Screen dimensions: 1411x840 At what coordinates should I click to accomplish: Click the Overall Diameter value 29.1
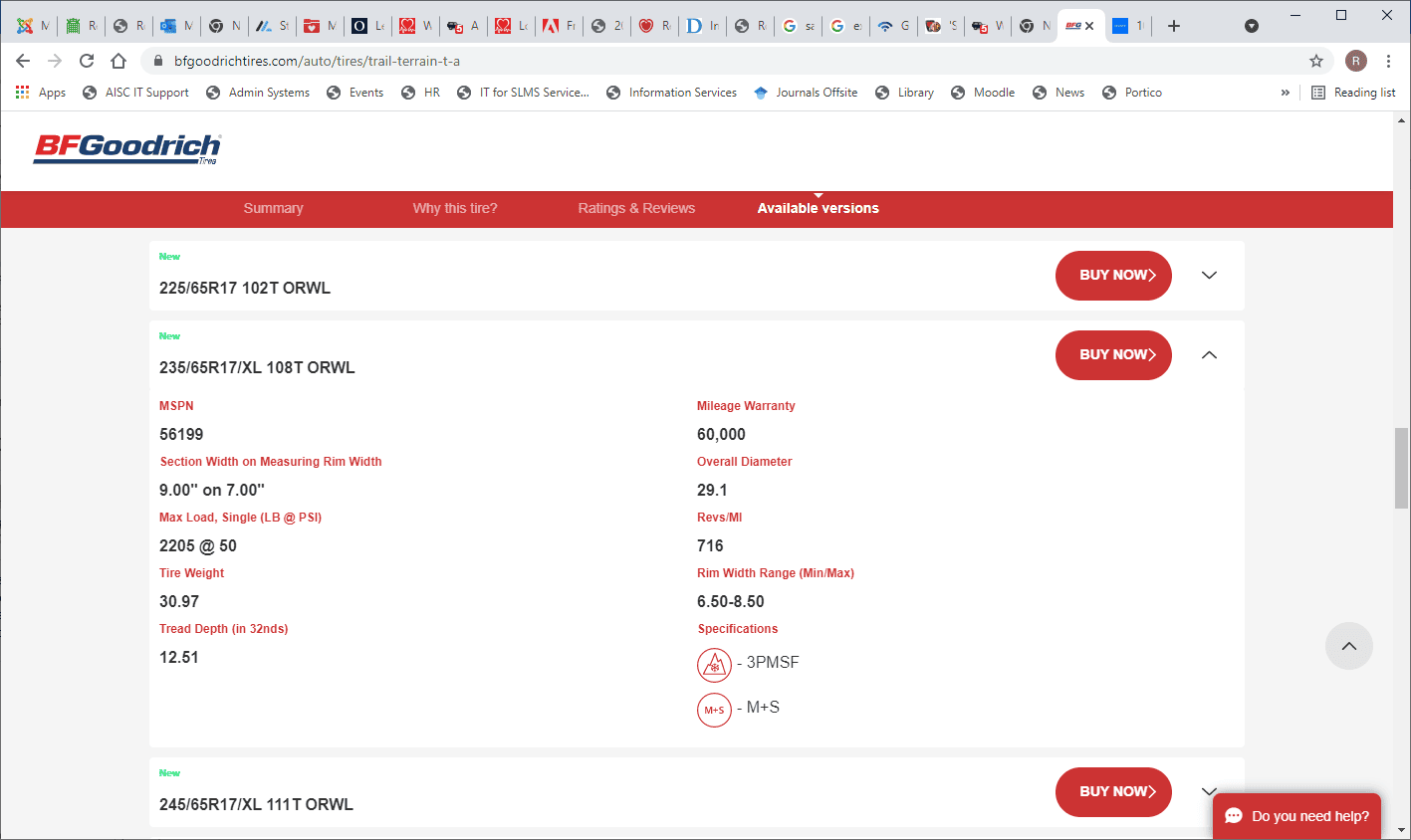click(x=712, y=491)
